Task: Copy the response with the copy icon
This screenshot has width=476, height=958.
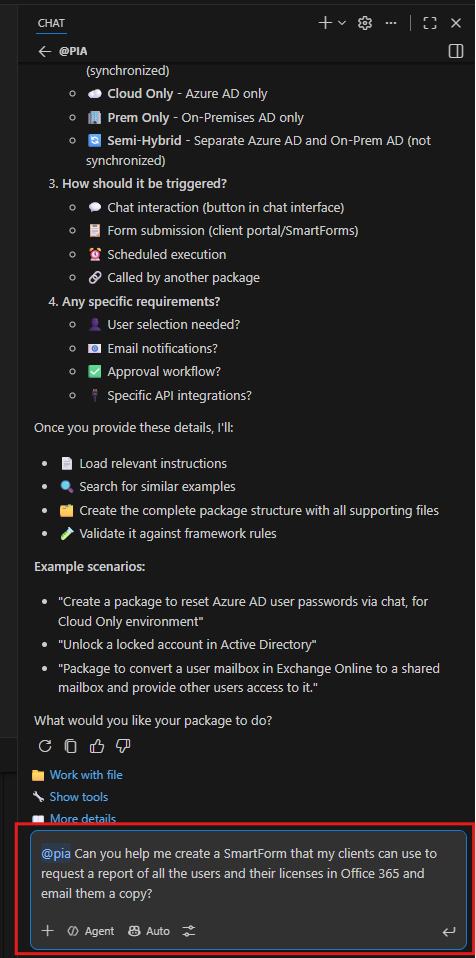Action: point(71,746)
